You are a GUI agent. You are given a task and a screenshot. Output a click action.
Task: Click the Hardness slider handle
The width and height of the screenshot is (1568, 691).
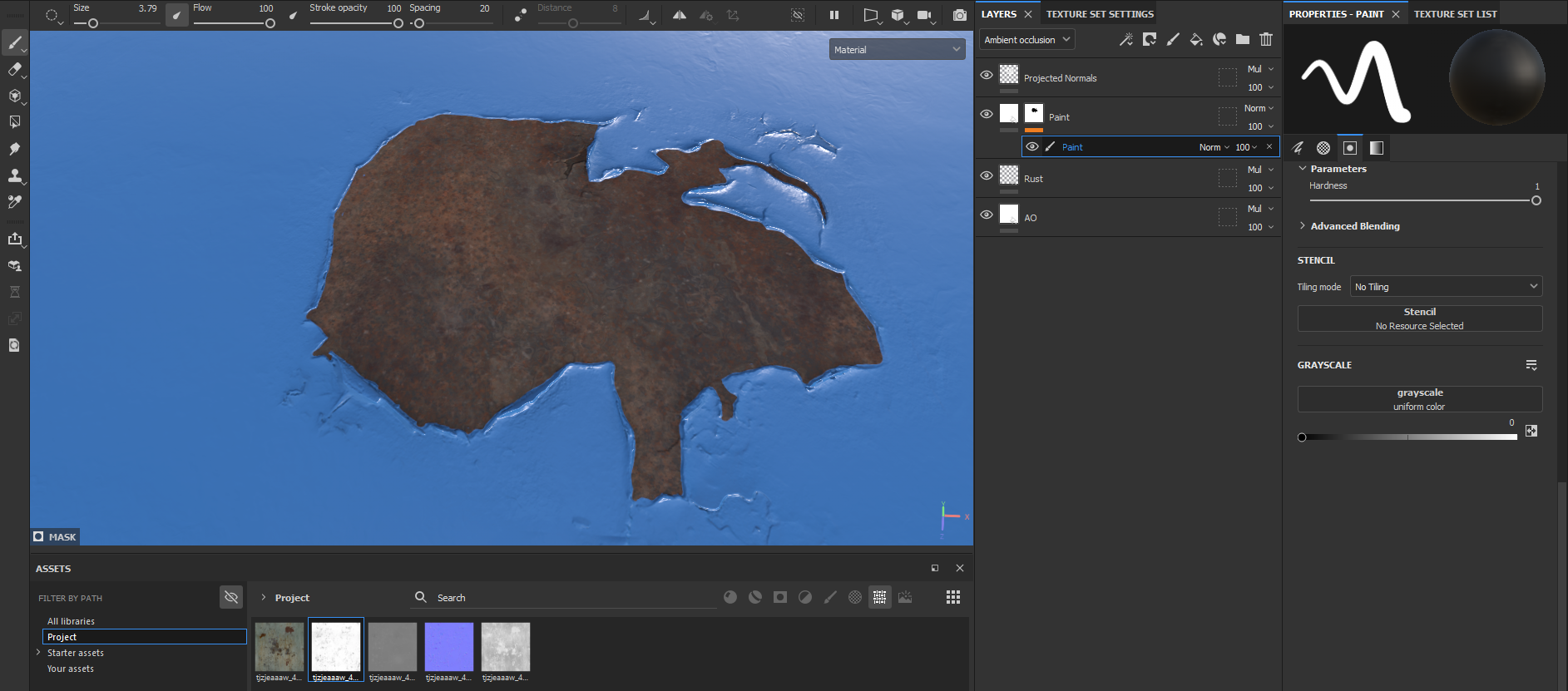point(1536,200)
